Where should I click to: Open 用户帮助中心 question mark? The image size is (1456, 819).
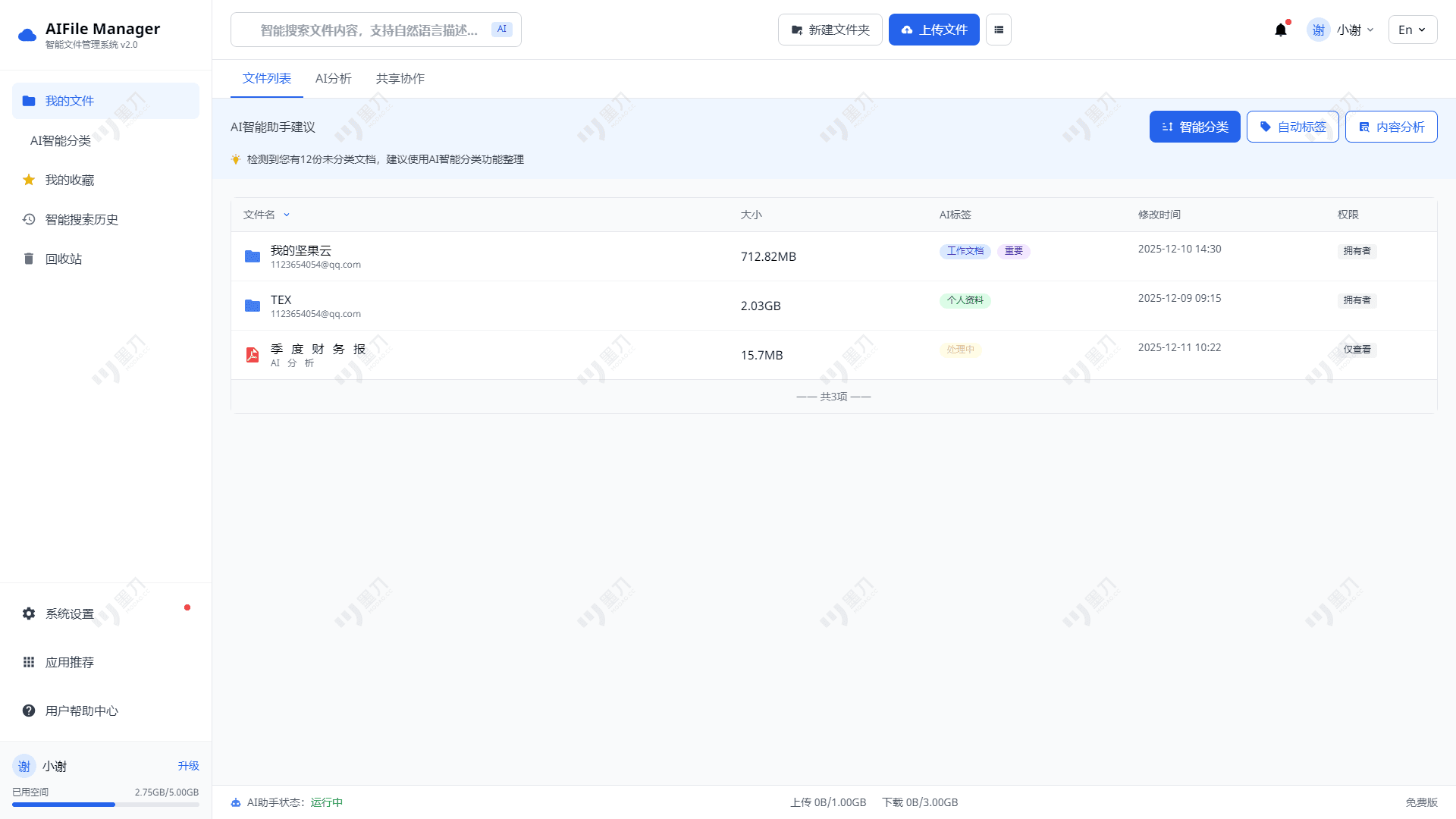(x=81, y=711)
